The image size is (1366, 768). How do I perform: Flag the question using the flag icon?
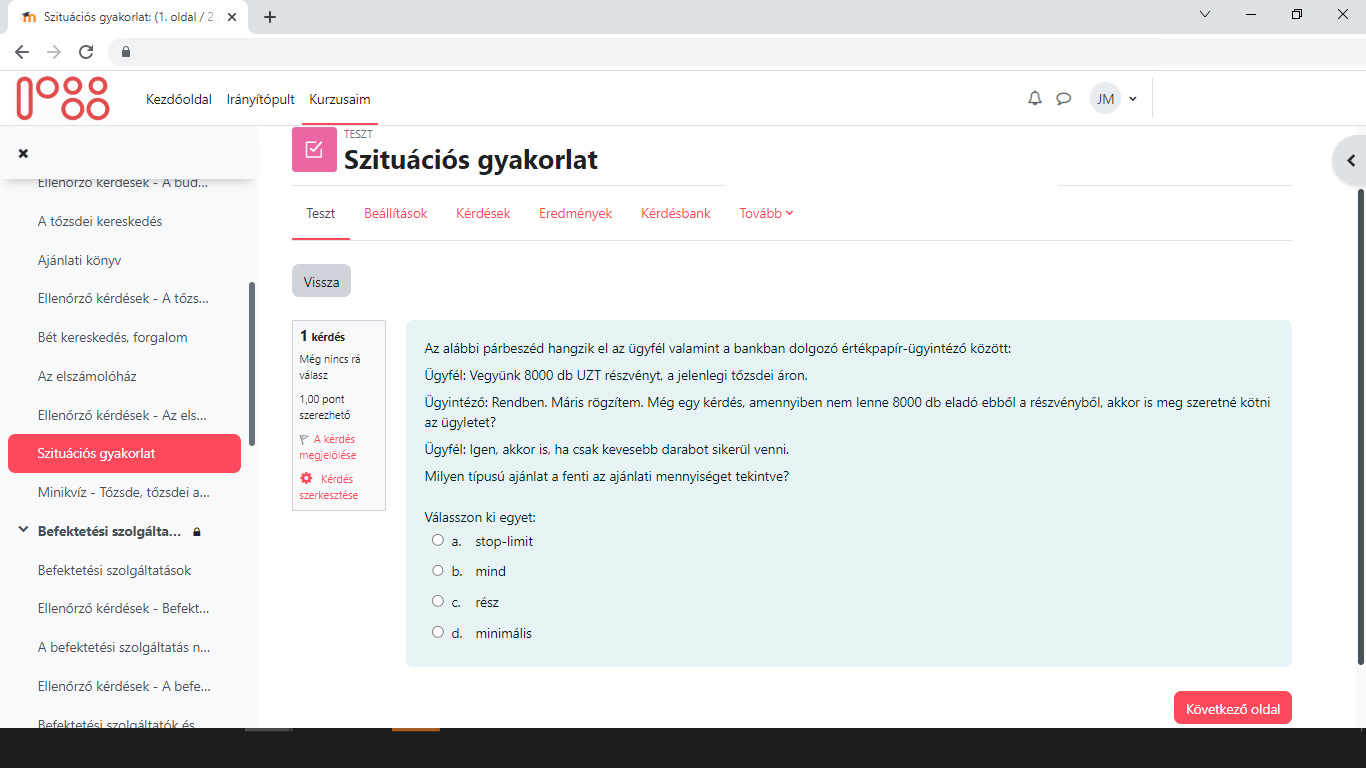tap(304, 439)
